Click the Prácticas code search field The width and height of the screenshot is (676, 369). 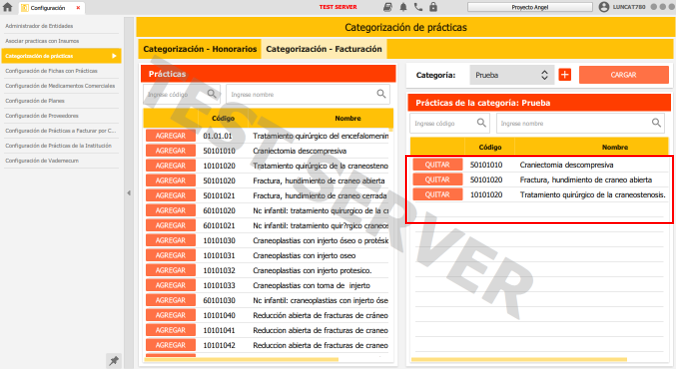[x=182, y=94]
